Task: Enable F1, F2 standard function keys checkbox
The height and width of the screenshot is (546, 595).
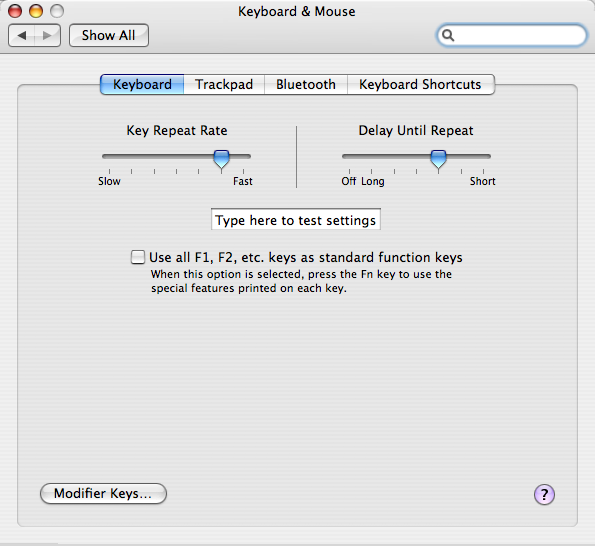Action: tap(137, 257)
